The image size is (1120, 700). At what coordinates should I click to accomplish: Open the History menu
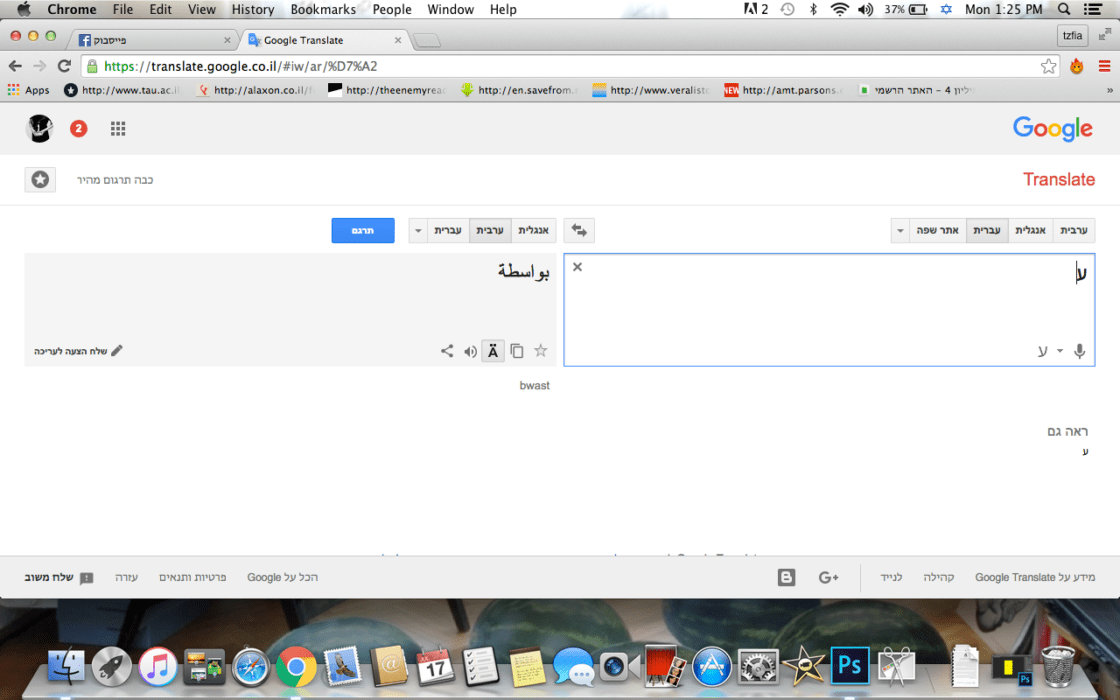253,9
